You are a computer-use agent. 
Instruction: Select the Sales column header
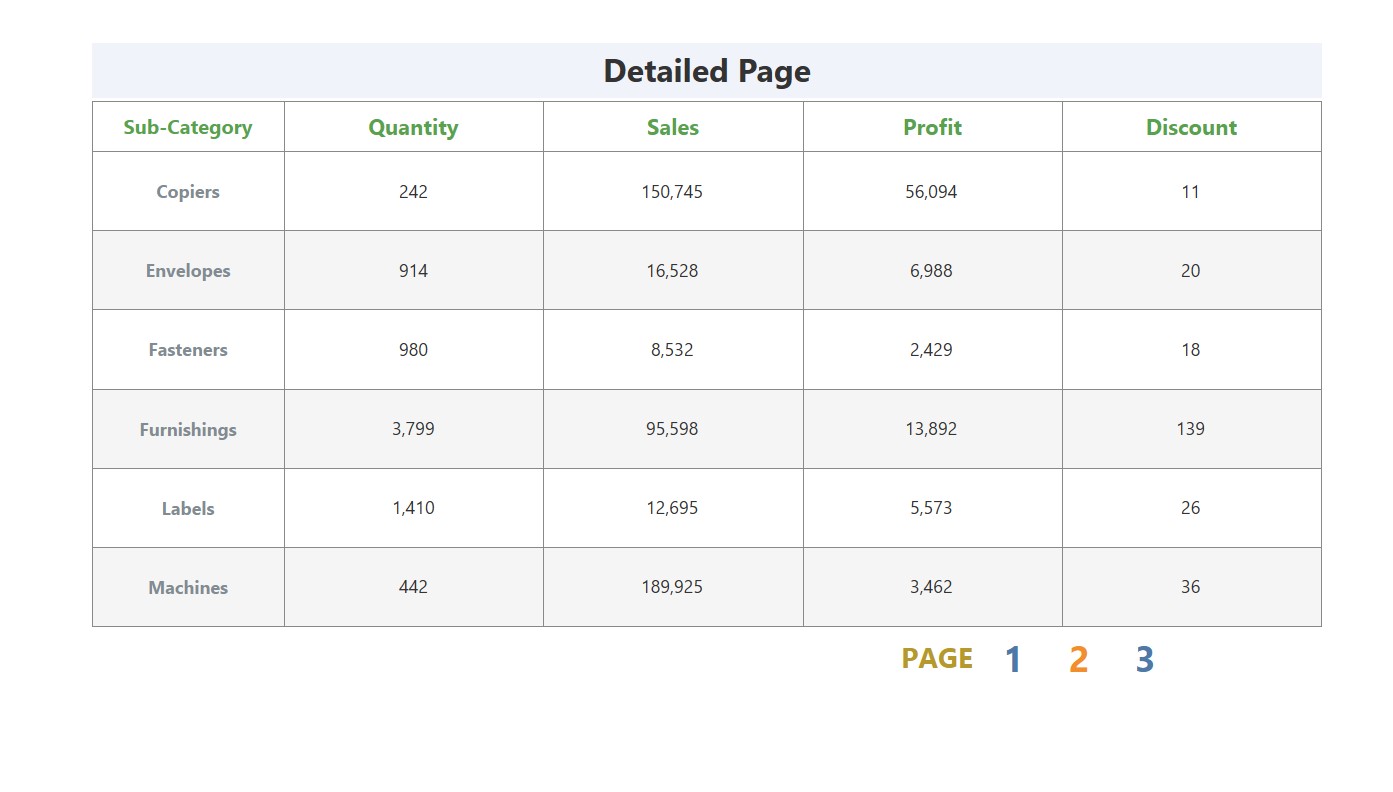[672, 128]
